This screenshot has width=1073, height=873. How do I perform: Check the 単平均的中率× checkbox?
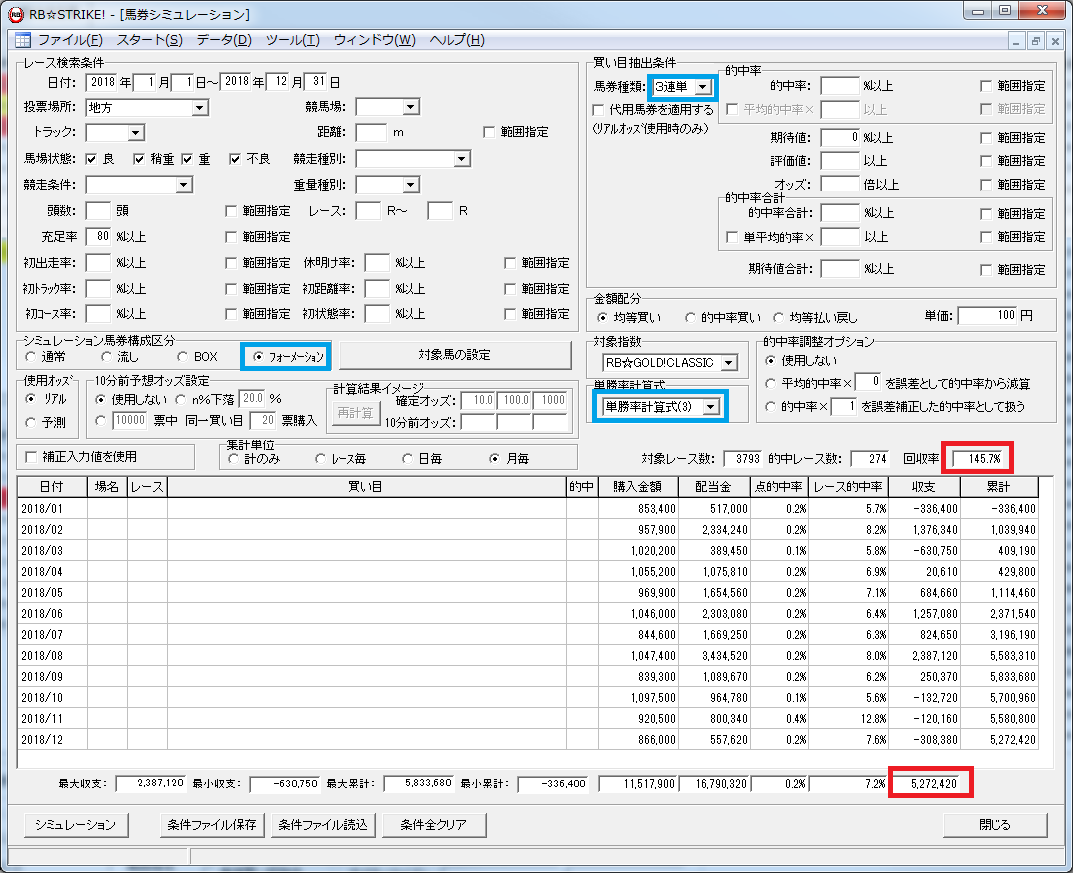coord(732,237)
